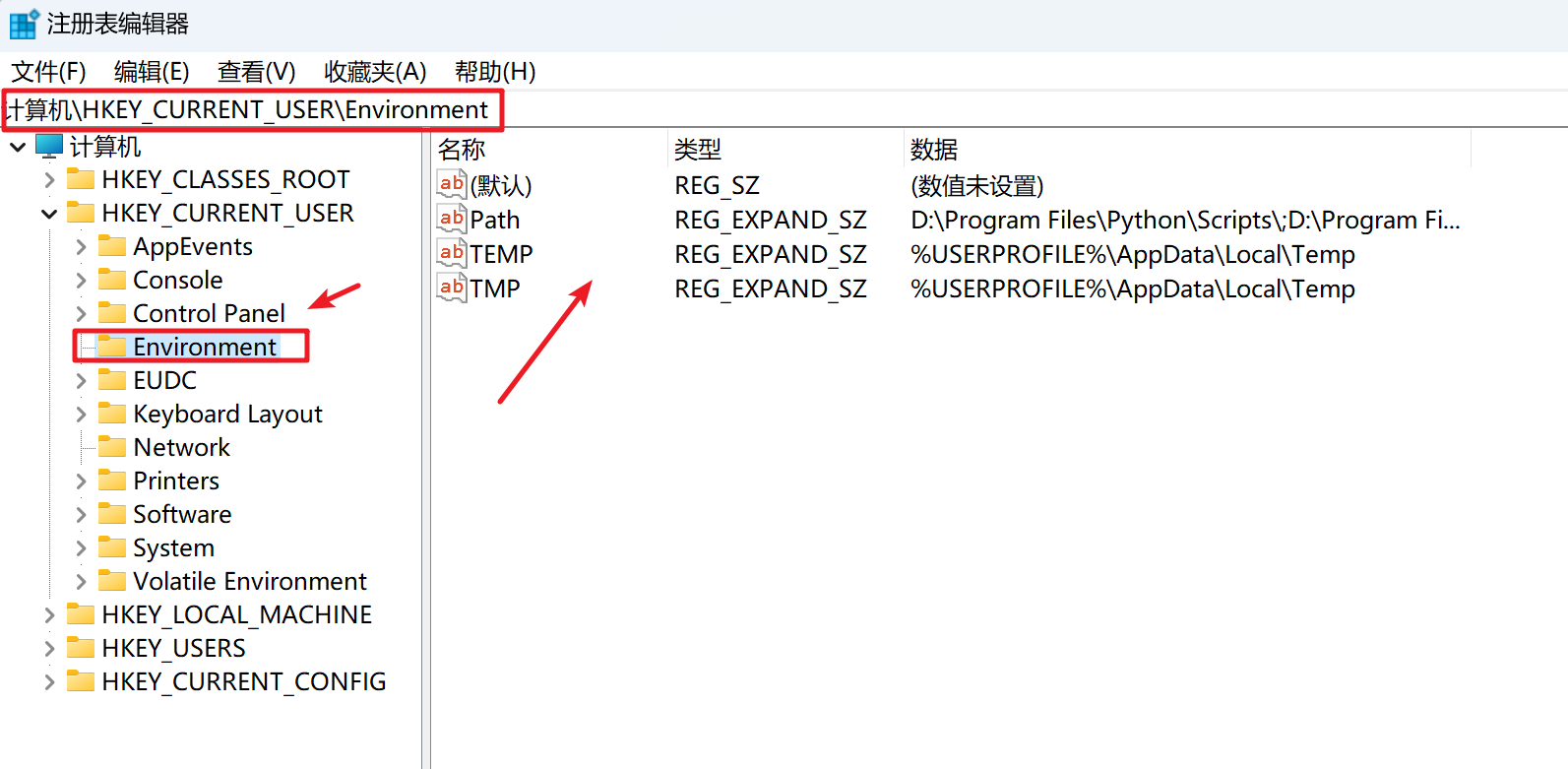The image size is (1568, 769).
Task: Click the Console folder icon
Action: coord(112,280)
